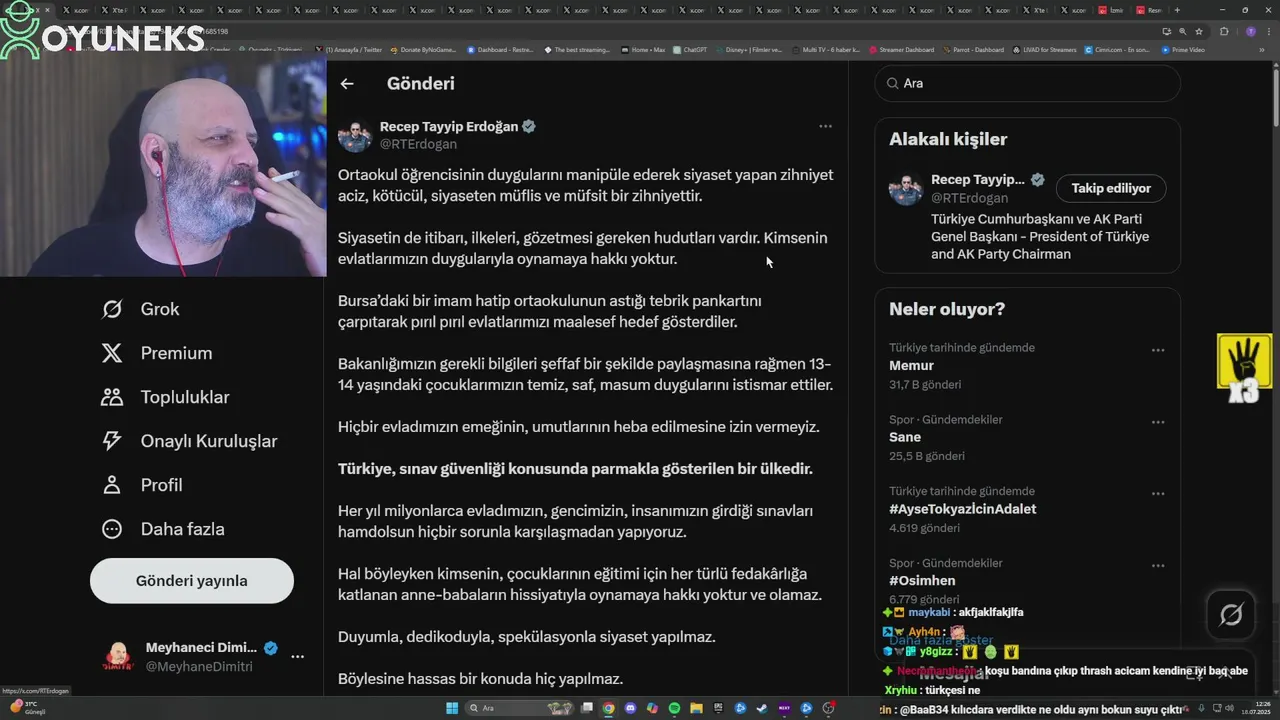Open browser extensions puzzle icon
Viewport: 1280px width, 720px height.
click(1224, 32)
